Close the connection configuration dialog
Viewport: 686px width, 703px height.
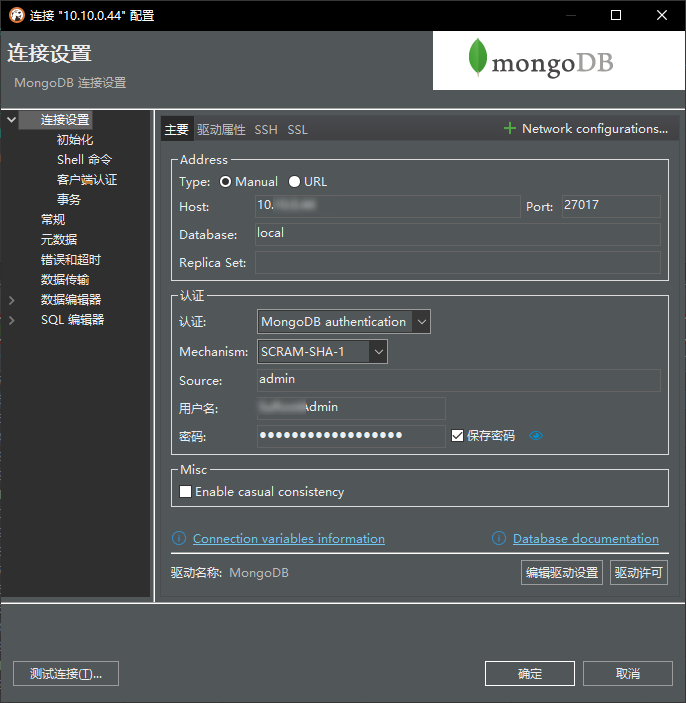pyautogui.click(x=662, y=15)
